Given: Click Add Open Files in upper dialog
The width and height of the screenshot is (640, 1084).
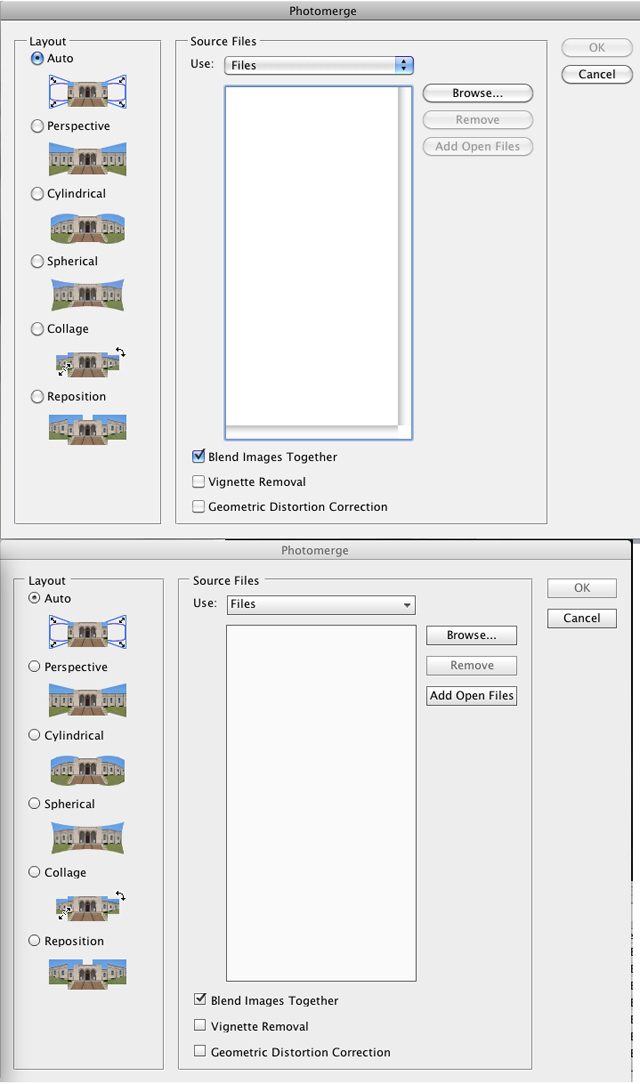Looking at the screenshot, I should [478, 147].
